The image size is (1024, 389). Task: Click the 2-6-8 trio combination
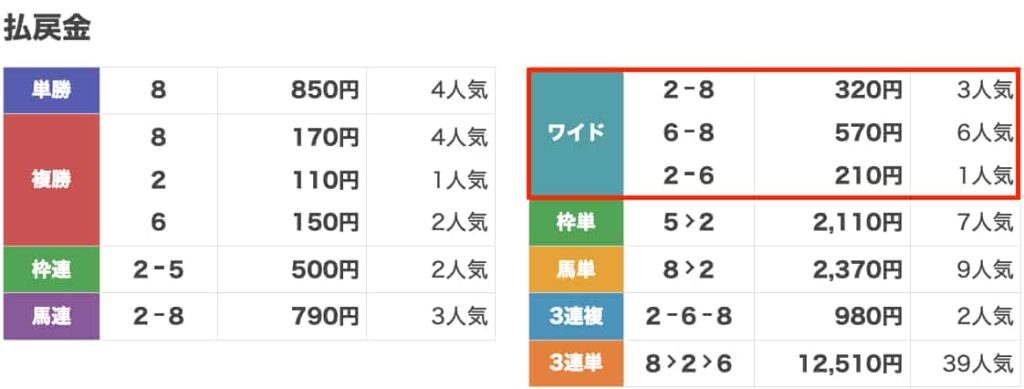[x=689, y=317]
